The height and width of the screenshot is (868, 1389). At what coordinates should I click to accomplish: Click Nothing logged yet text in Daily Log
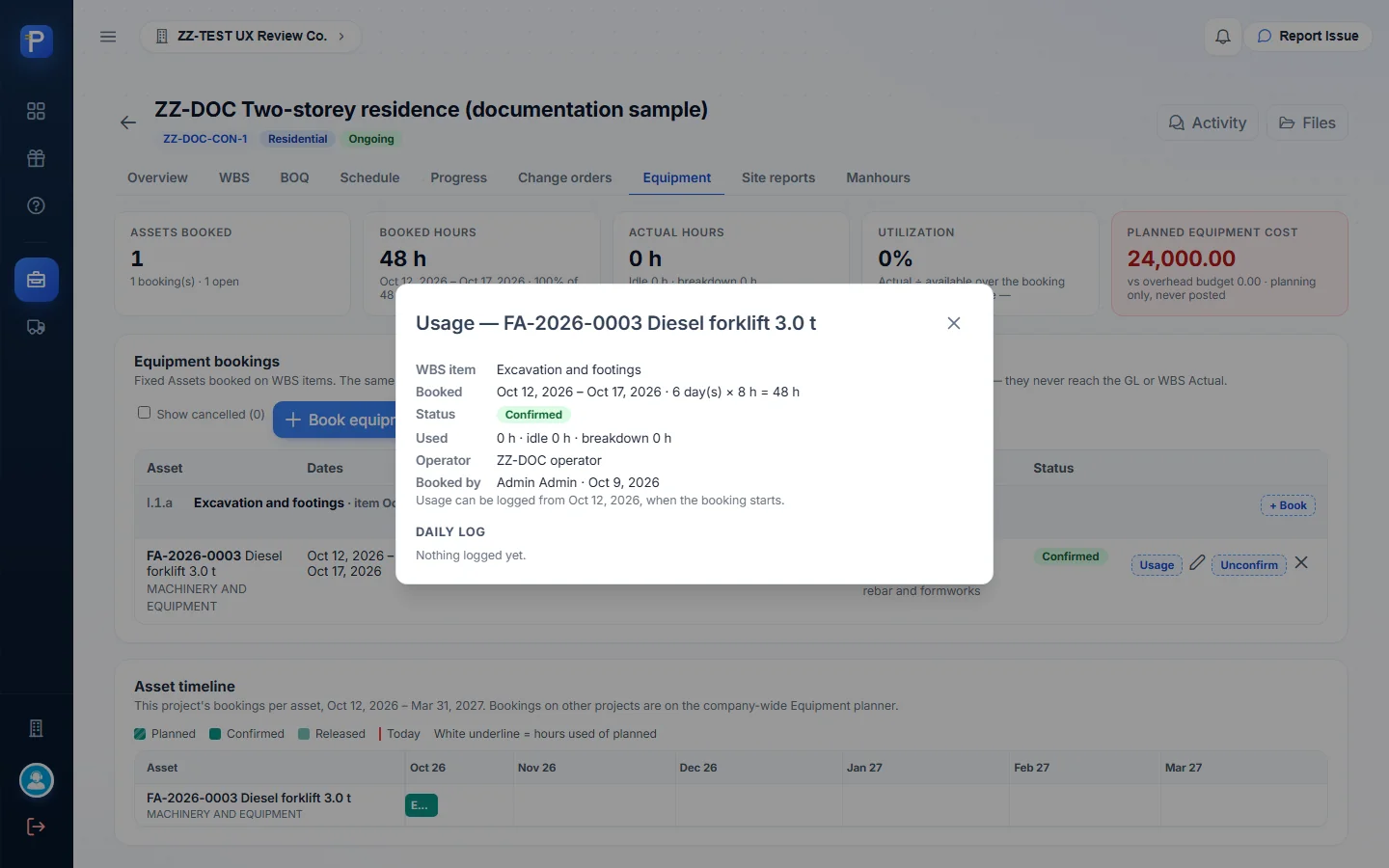tap(471, 556)
